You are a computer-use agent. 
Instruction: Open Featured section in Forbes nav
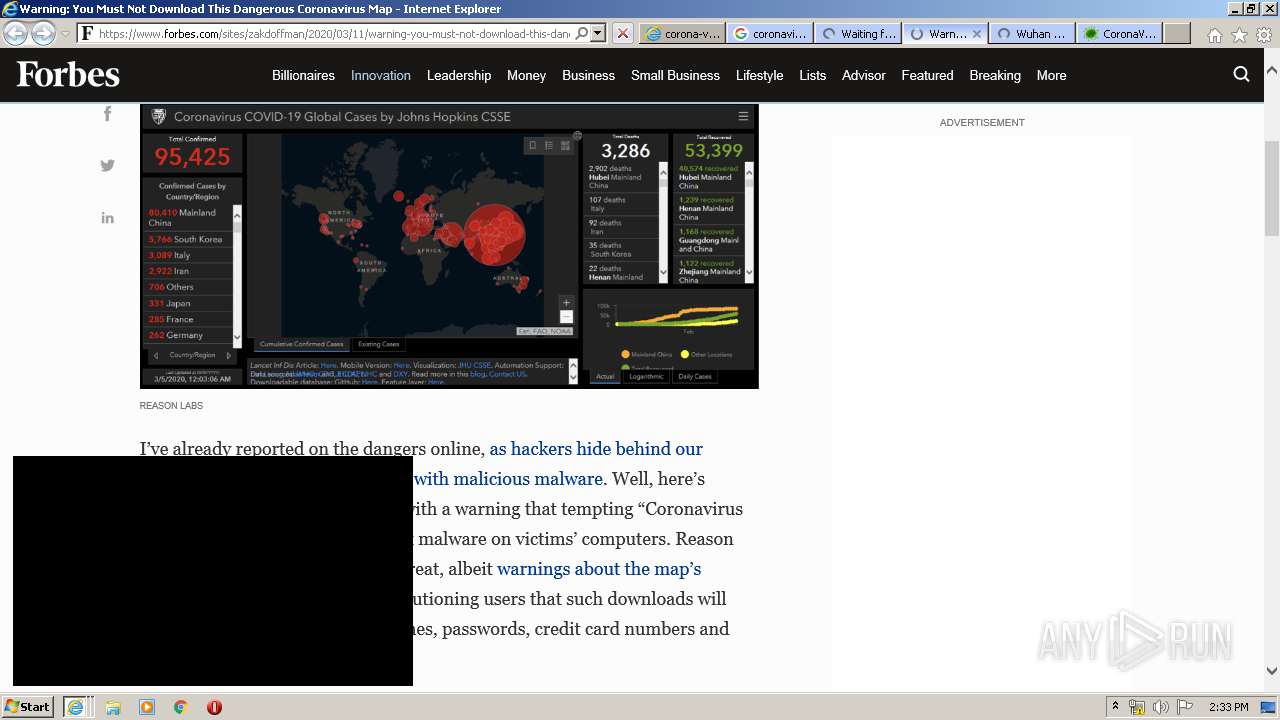tap(927, 75)
